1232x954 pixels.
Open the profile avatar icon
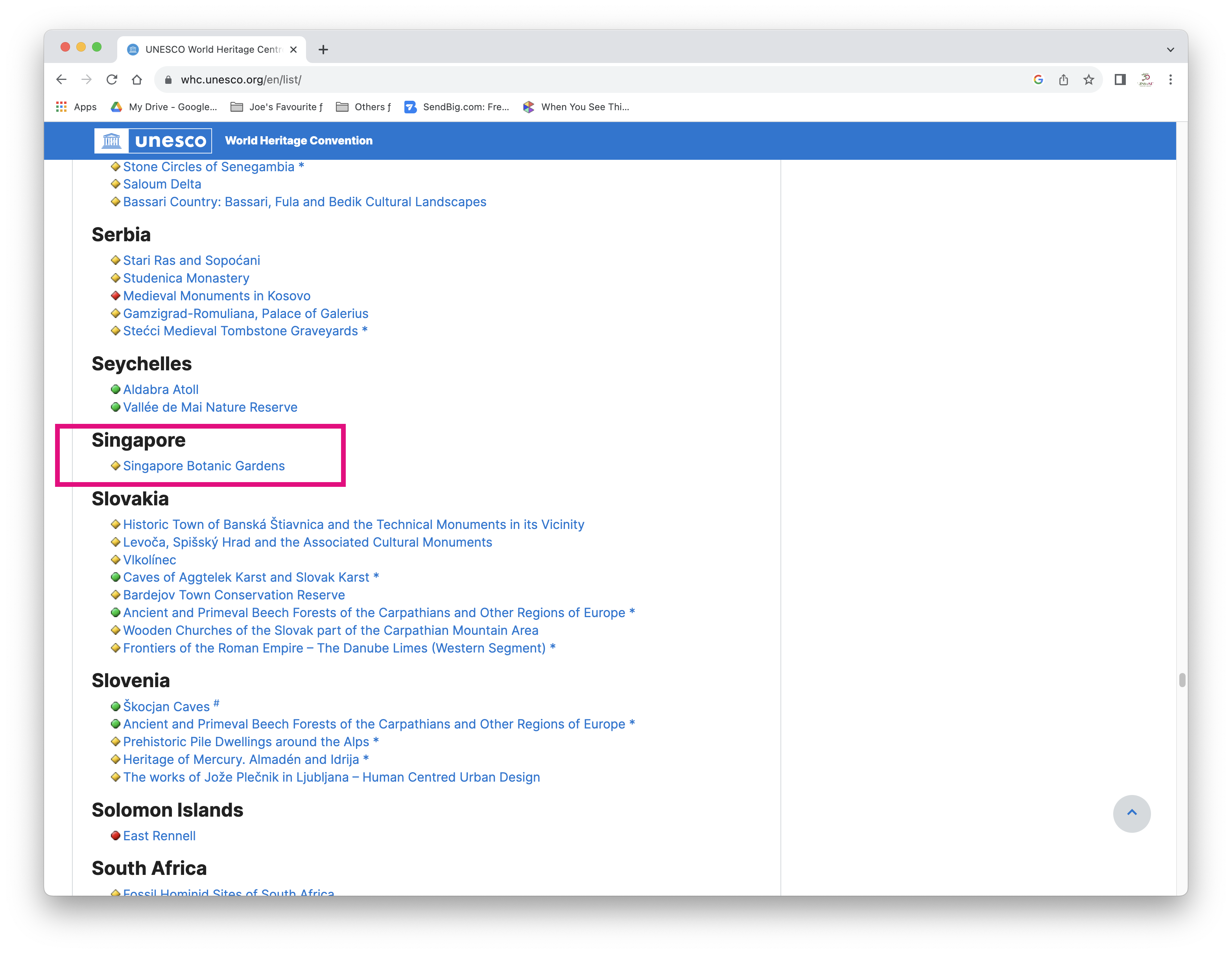1146,79
